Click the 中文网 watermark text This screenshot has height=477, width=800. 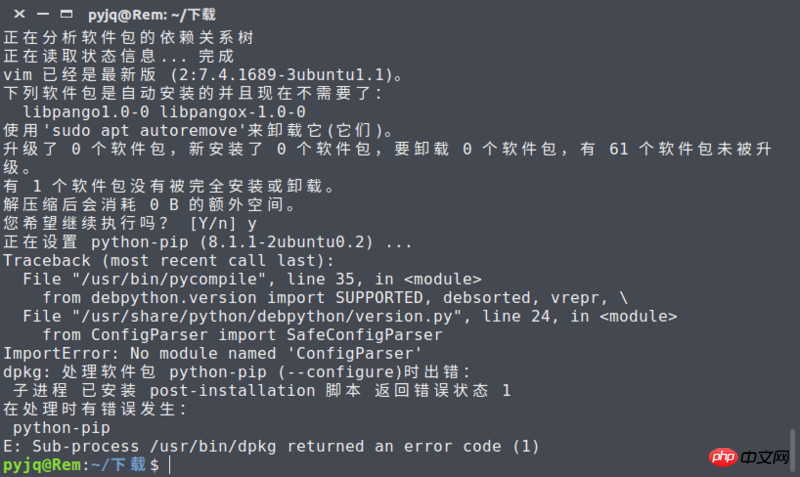click(x=767, y=457)
